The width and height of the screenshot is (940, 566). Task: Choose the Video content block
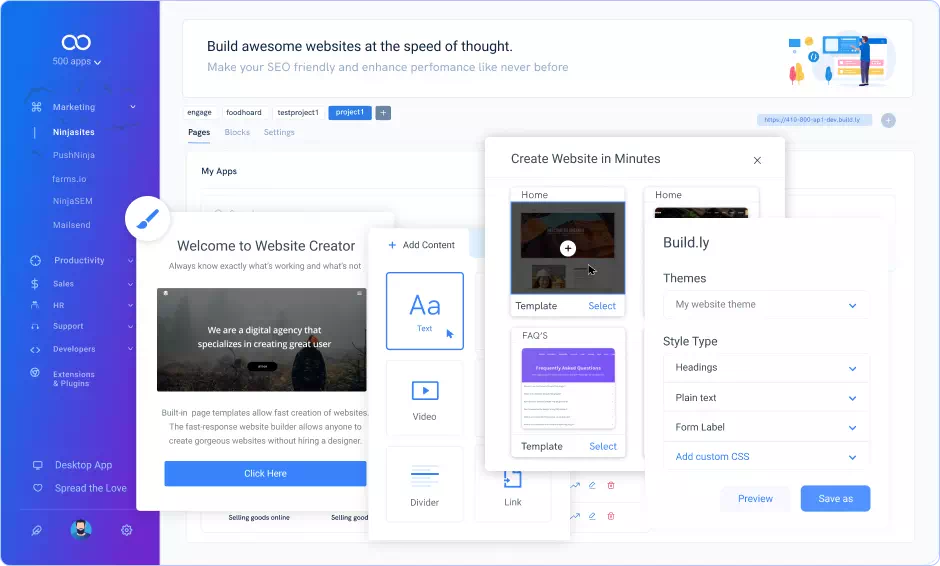(x=425, y=397)
